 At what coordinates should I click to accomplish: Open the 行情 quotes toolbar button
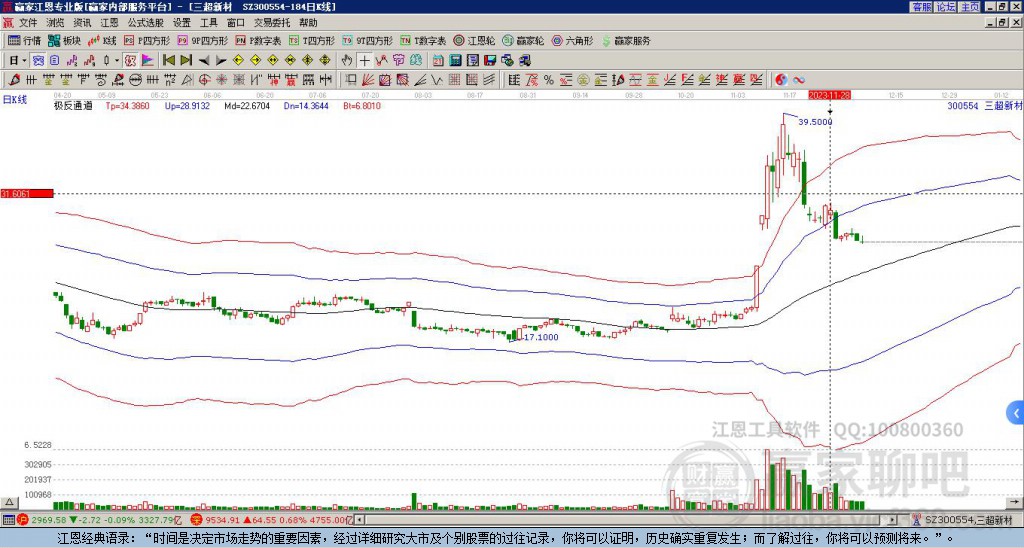24,40
